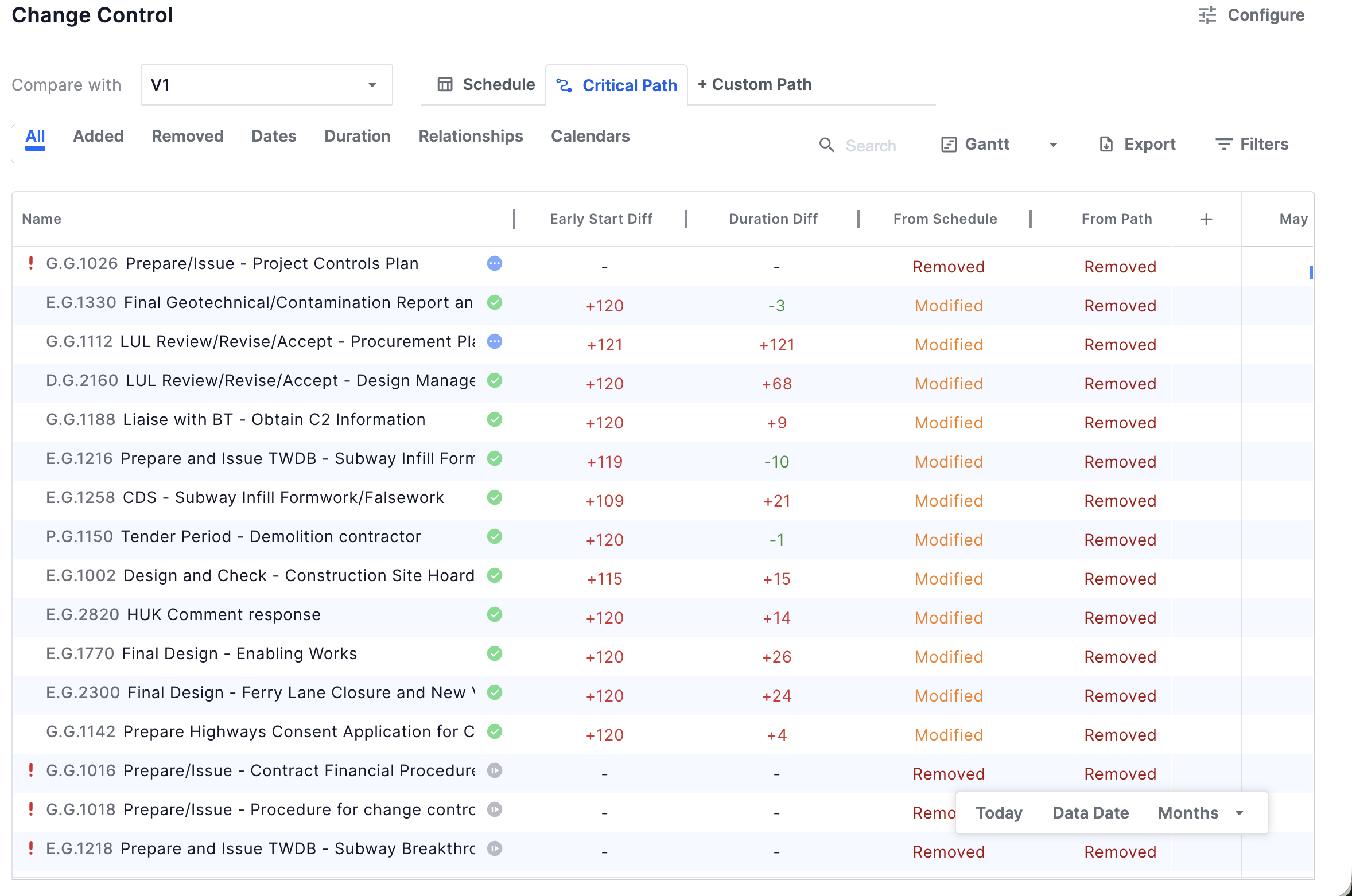Click the Early Start Diff column header

coord(600,219)
